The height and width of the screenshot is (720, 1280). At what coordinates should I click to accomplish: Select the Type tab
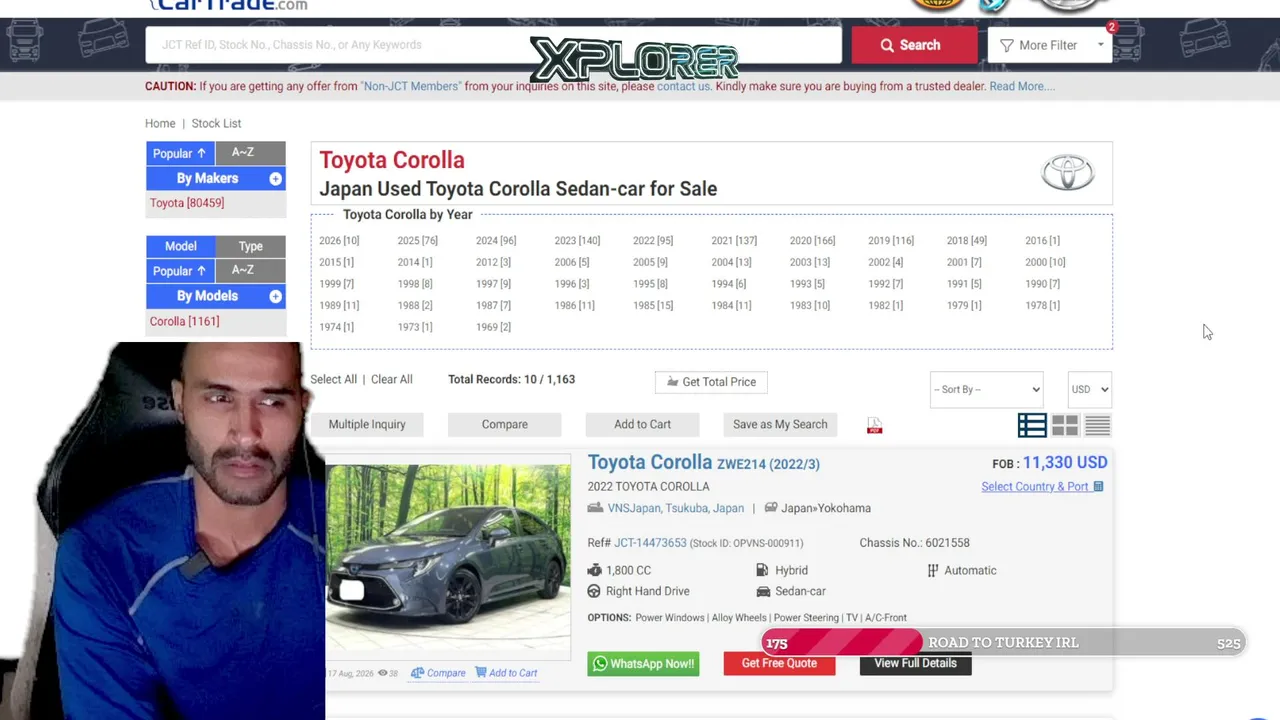coord(250,246)
